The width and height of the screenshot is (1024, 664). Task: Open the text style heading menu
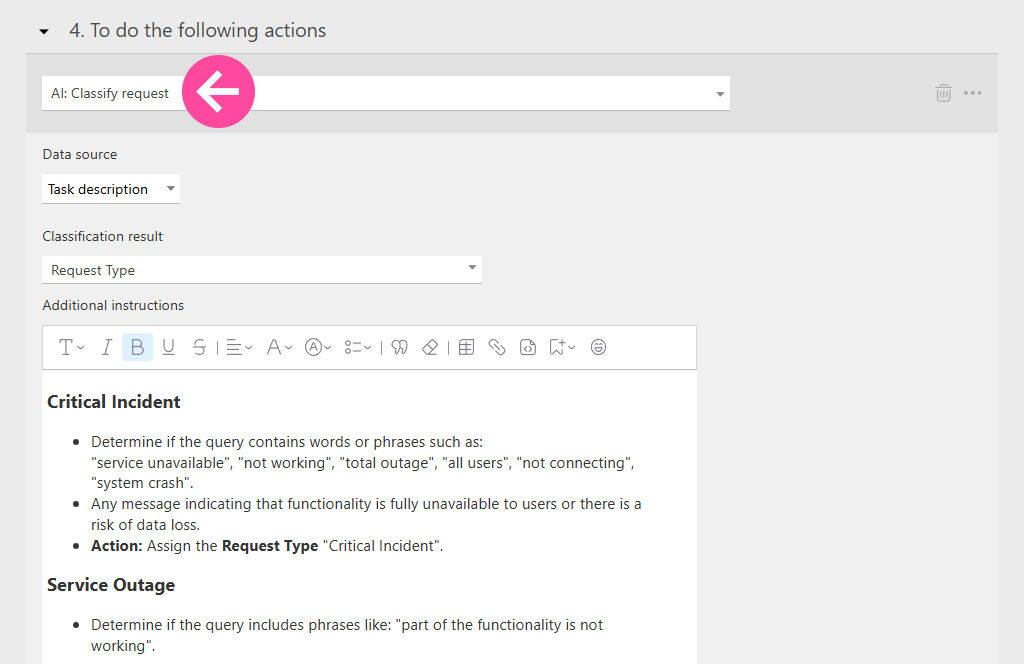pyautogui.click(x=70, y=347)
